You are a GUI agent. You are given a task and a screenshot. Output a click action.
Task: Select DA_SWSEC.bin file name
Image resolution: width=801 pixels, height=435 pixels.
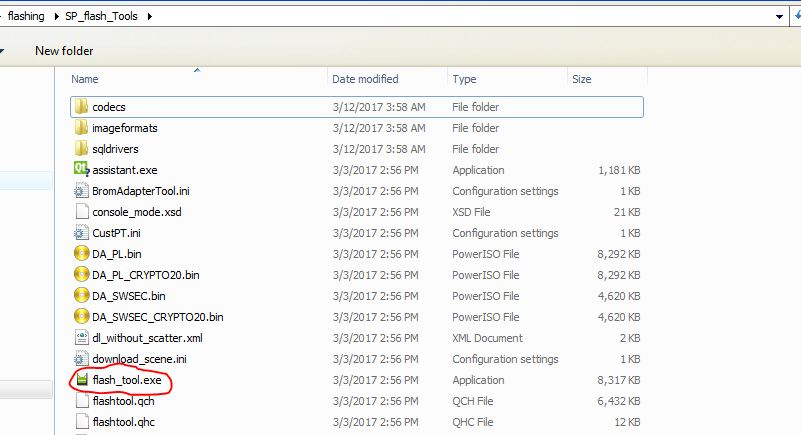129,296
